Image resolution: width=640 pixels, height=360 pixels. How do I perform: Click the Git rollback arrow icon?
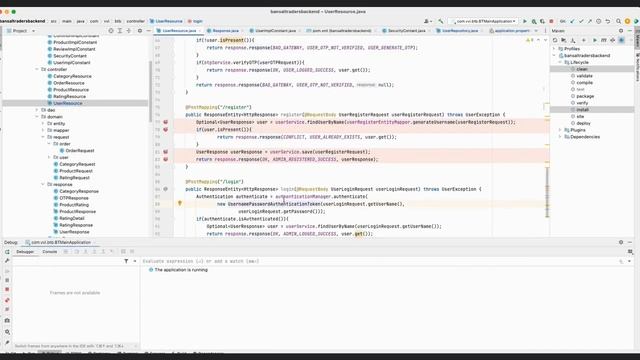(608, 21)
